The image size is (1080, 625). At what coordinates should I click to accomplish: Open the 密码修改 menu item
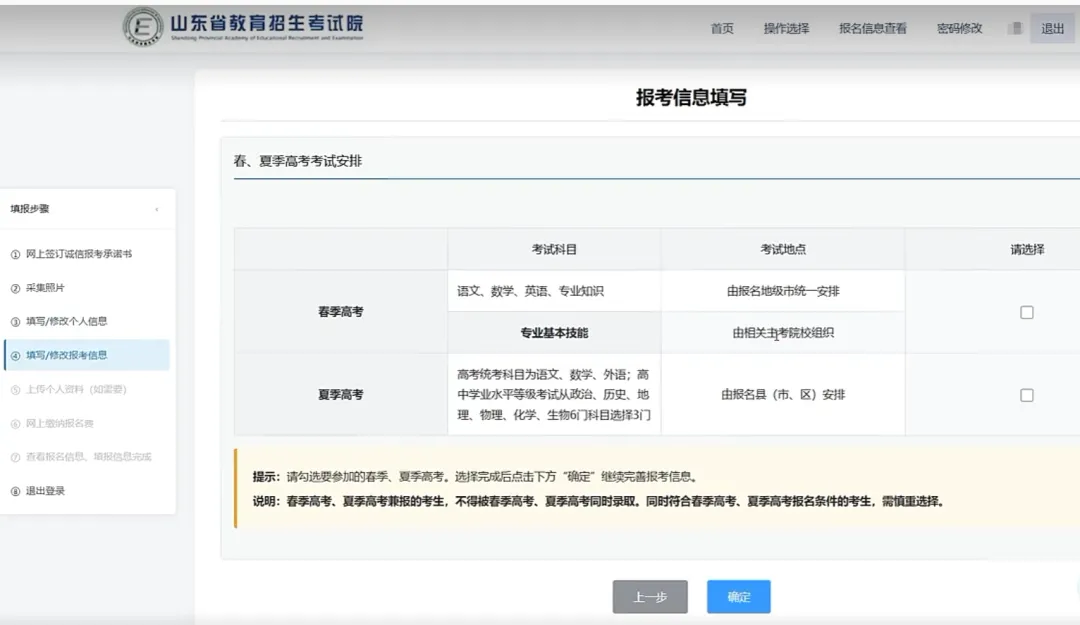(959, 28)
